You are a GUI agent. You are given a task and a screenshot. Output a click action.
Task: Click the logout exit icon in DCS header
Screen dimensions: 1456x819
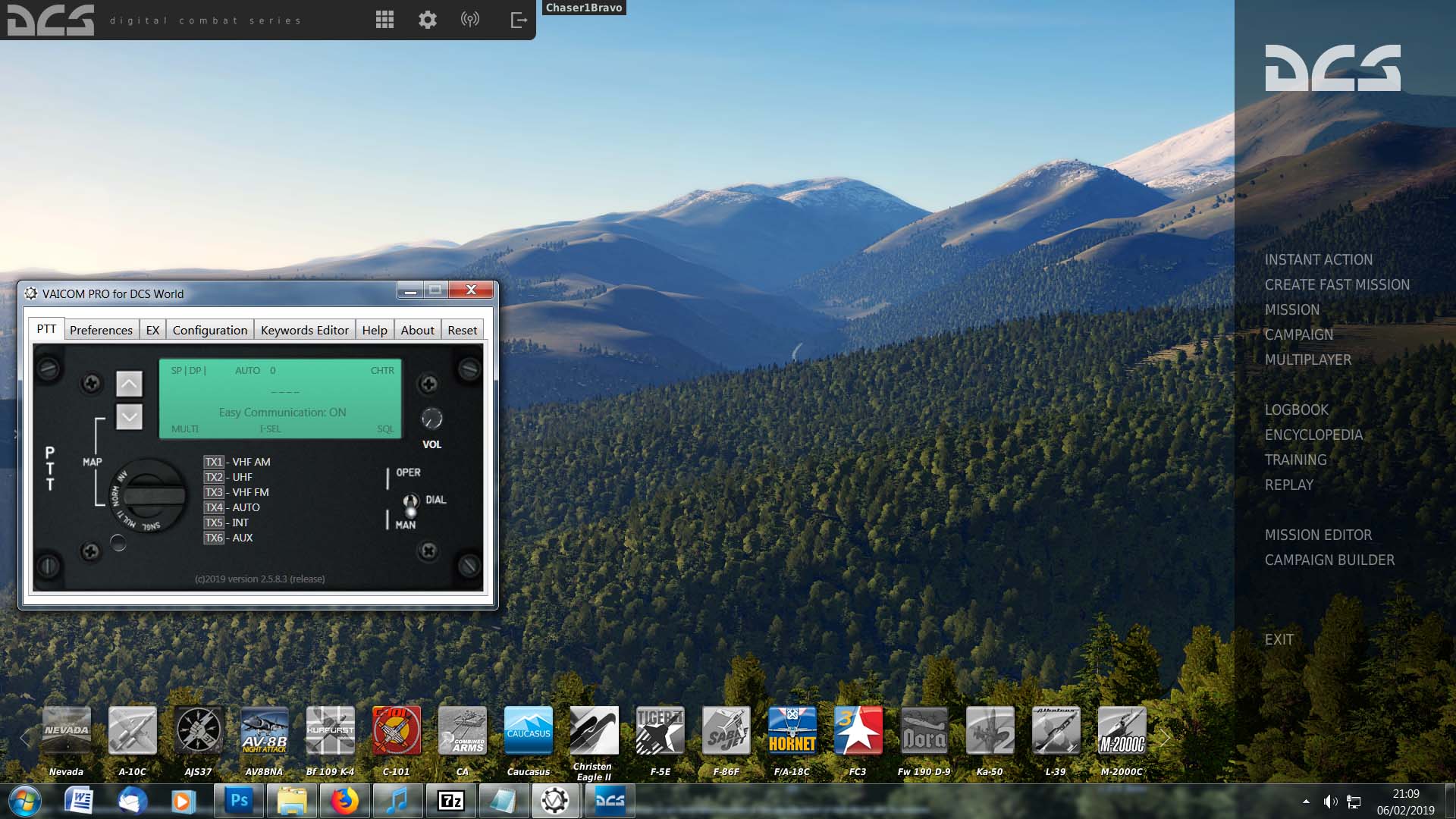[519, 20]
